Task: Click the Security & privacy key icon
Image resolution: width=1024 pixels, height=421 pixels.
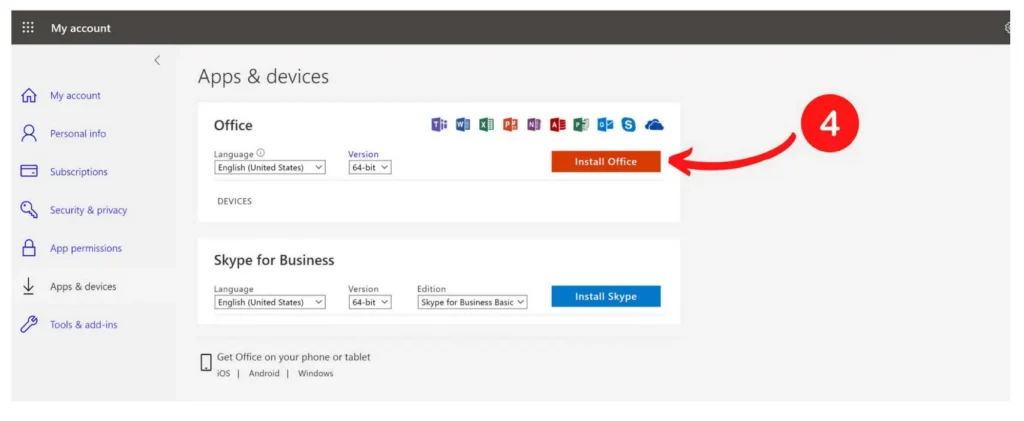Action: click(29, 210)
